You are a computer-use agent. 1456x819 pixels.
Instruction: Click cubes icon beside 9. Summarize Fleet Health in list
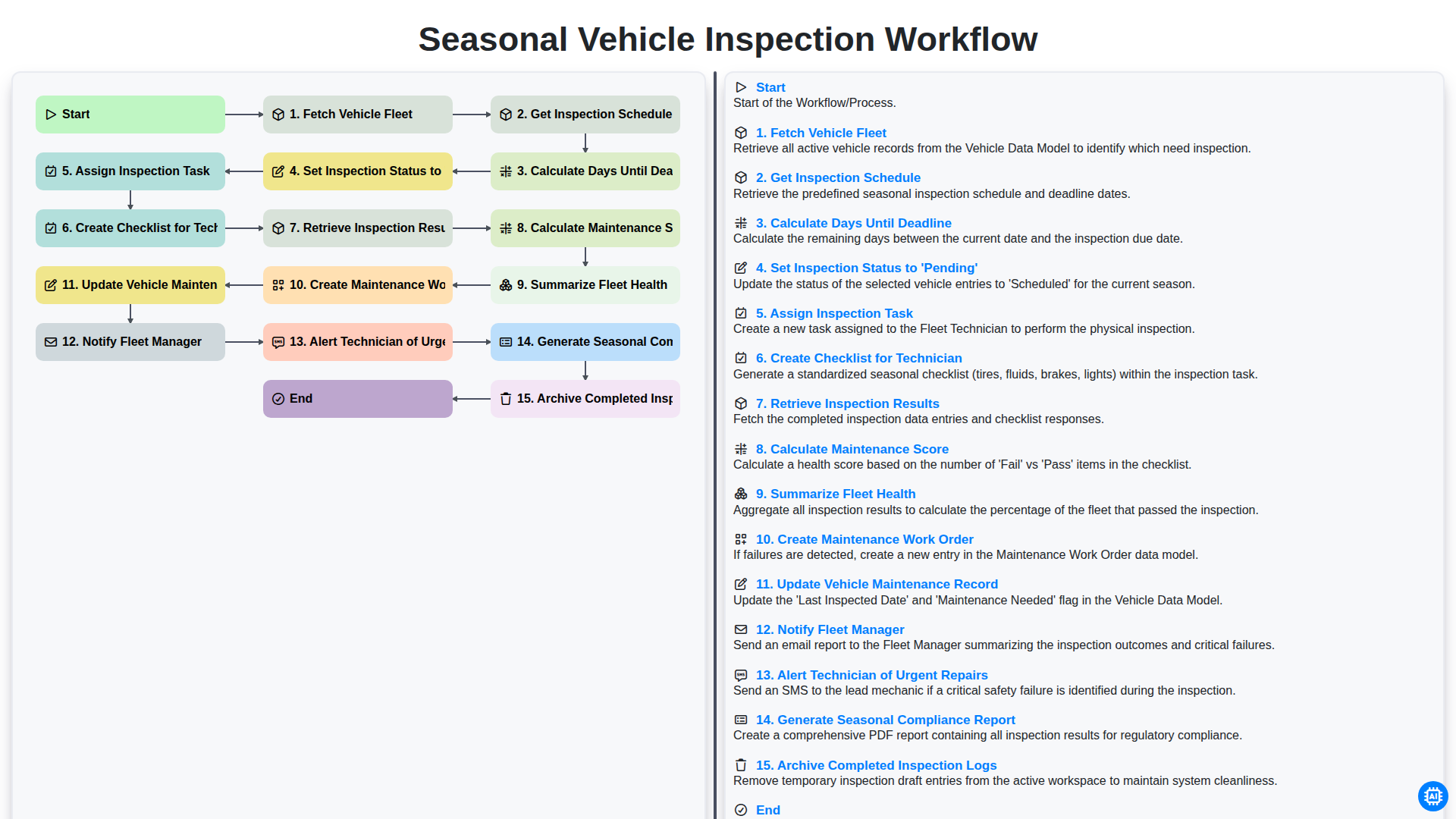[x=741, y=494]
